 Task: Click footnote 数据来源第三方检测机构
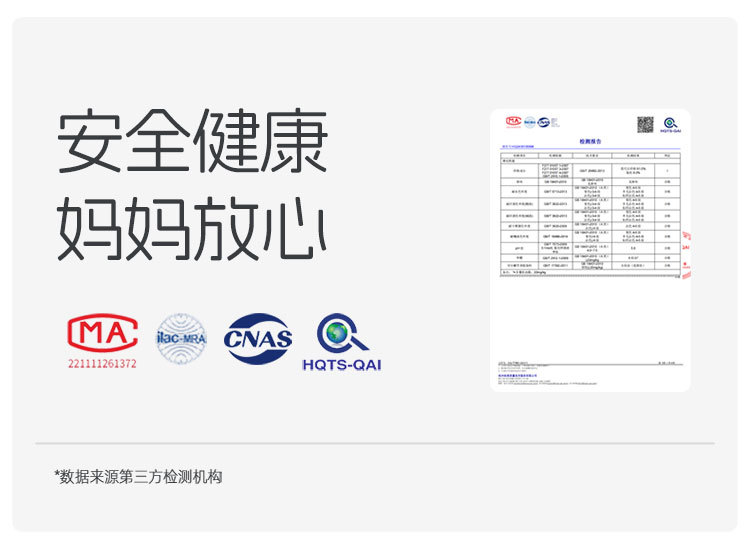[138, 477]
